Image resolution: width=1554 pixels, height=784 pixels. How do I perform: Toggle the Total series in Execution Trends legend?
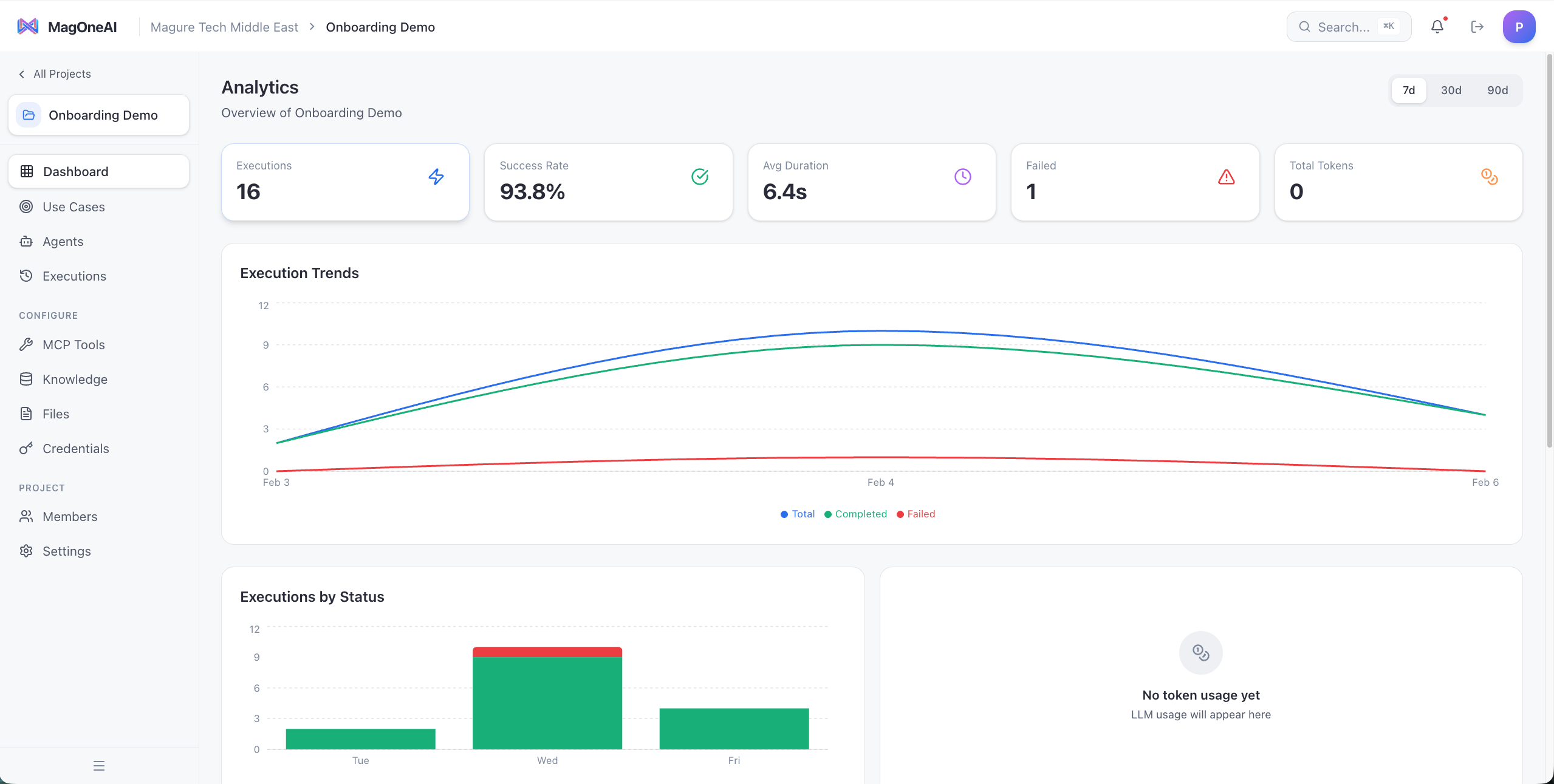pos(798,514)
